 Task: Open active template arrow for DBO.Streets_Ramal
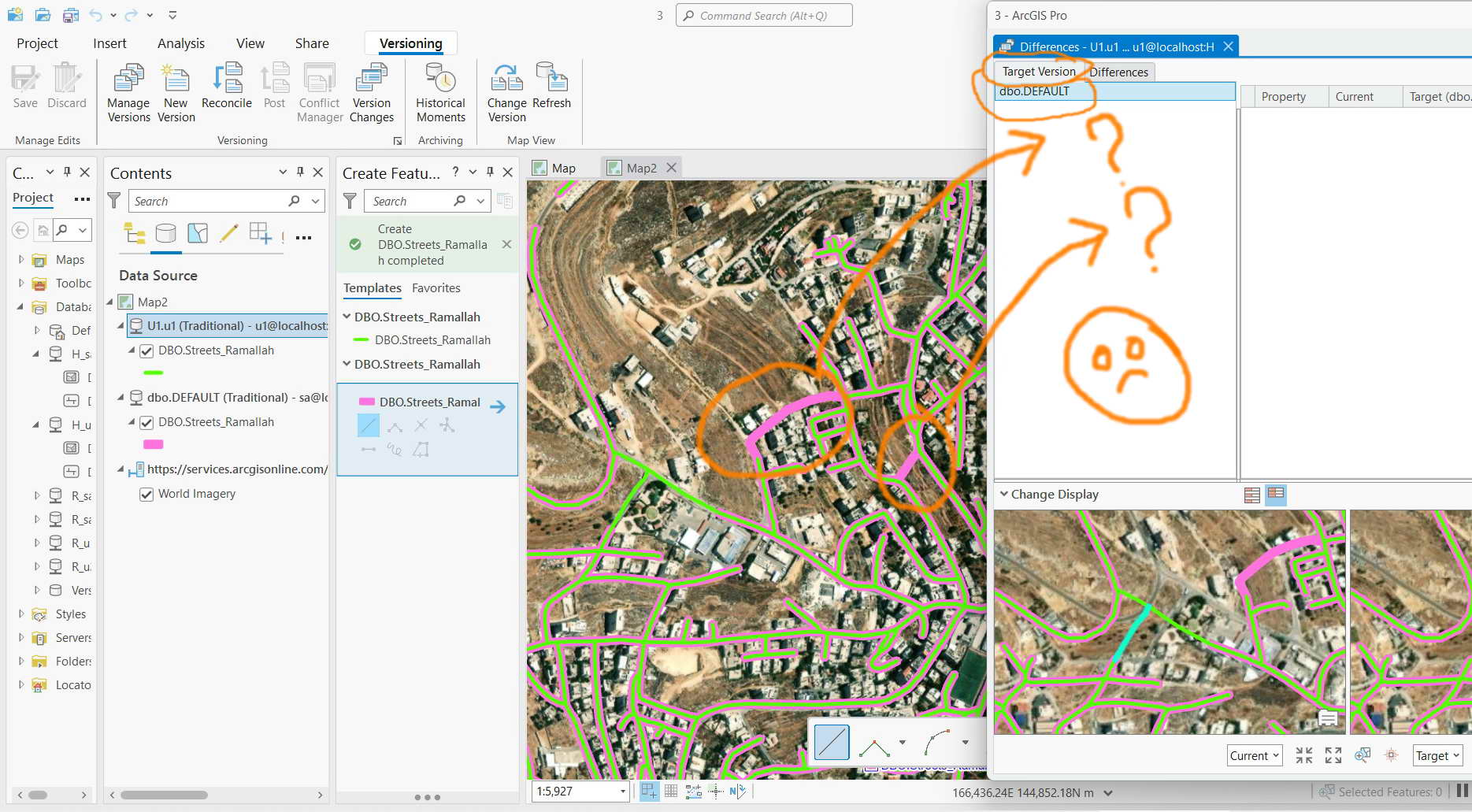(x=498, y=406)
